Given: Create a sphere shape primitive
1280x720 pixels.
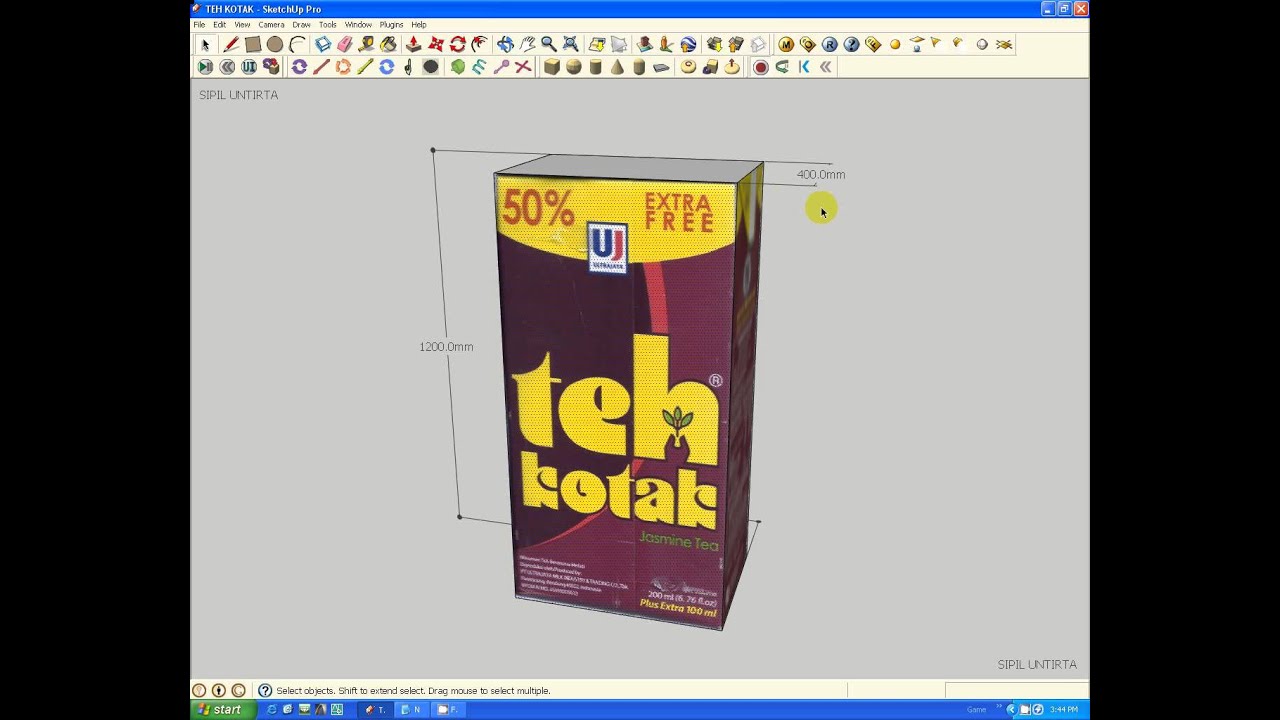Looking at the screenshot, I should click(573, 67).
